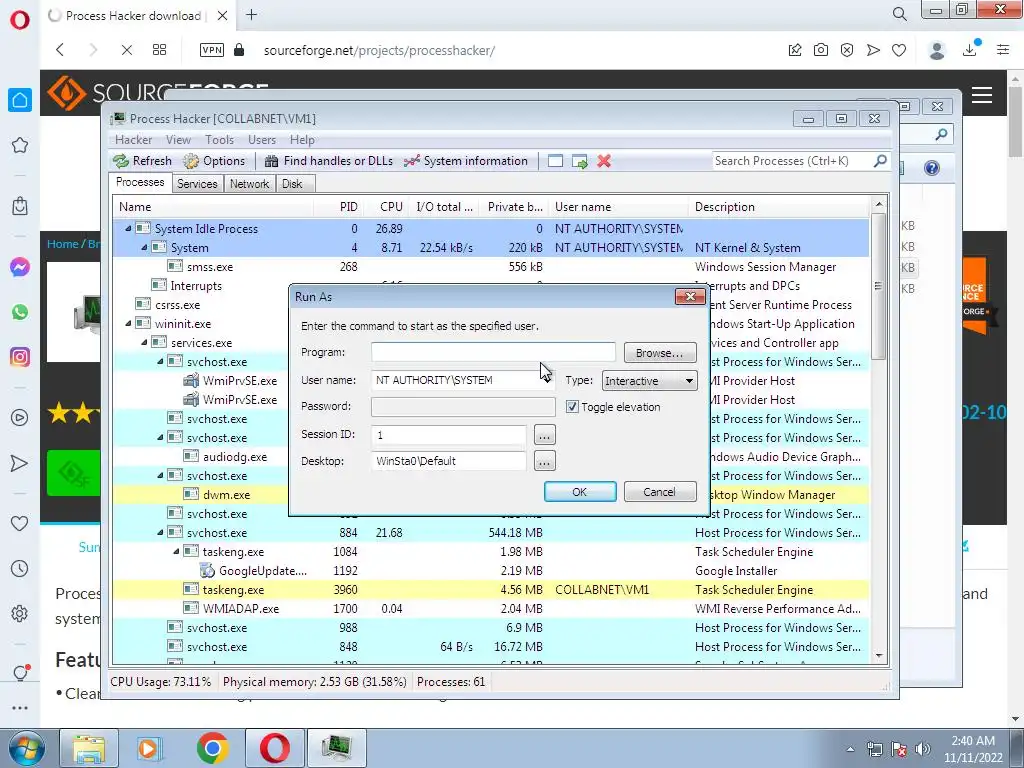The height and width of the screenshot is (768, 1024).
Task: Click the find window toolbar icon
Action: [555, 161]
